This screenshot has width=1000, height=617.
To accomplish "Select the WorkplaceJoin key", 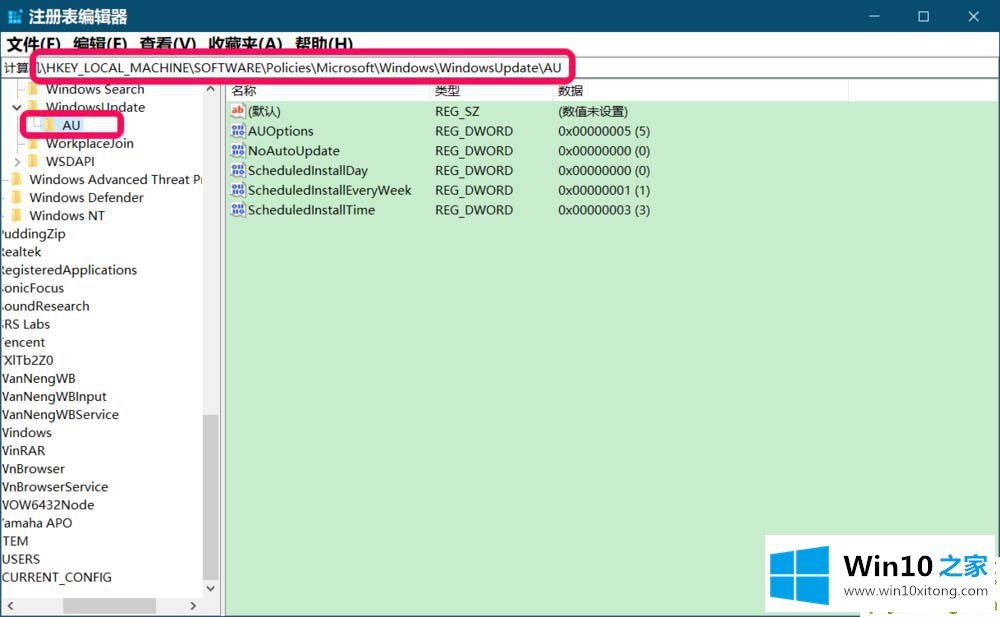I will coord(90,144).
